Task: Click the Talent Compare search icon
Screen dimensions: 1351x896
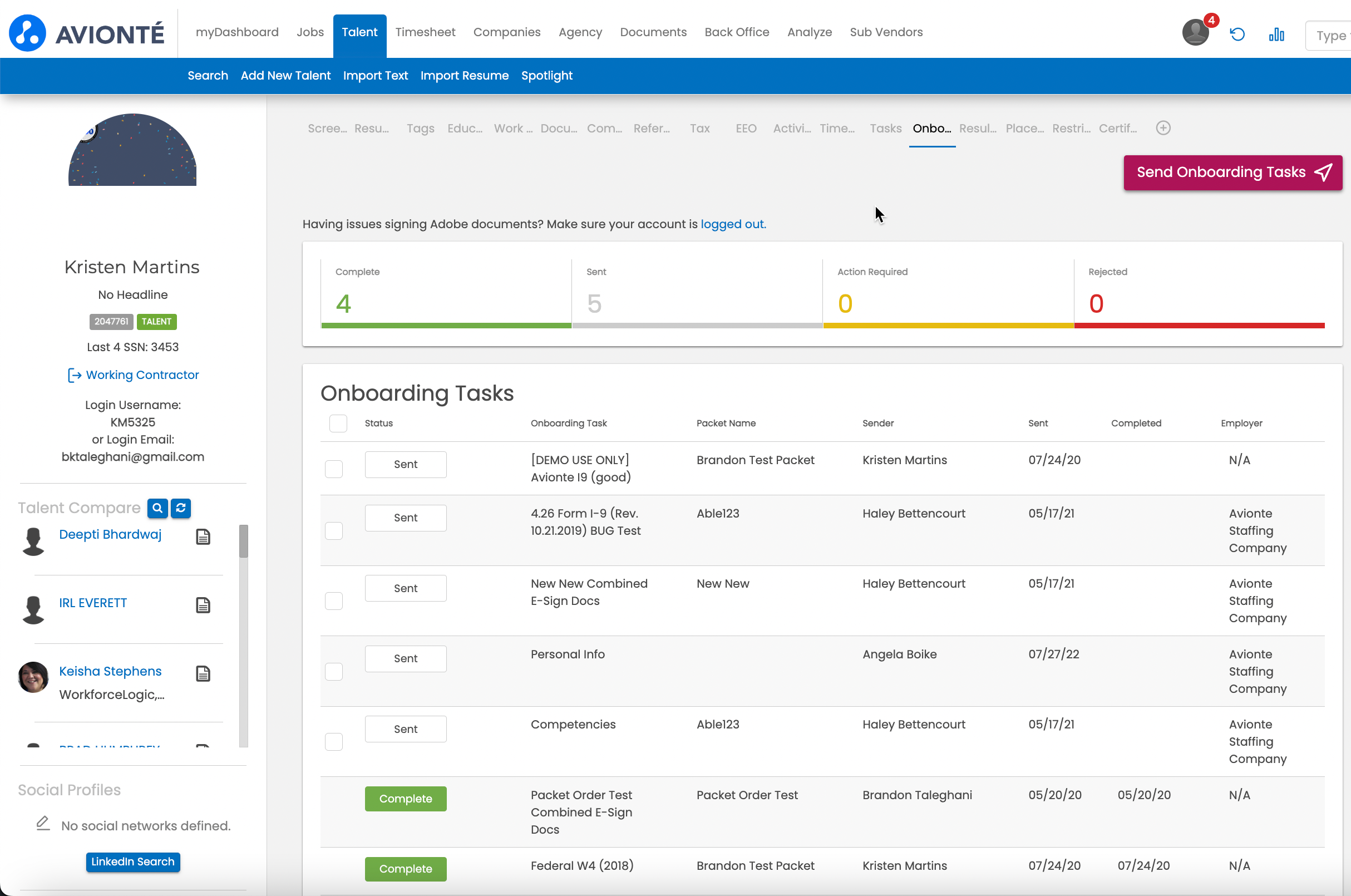Action: point(157,508)
